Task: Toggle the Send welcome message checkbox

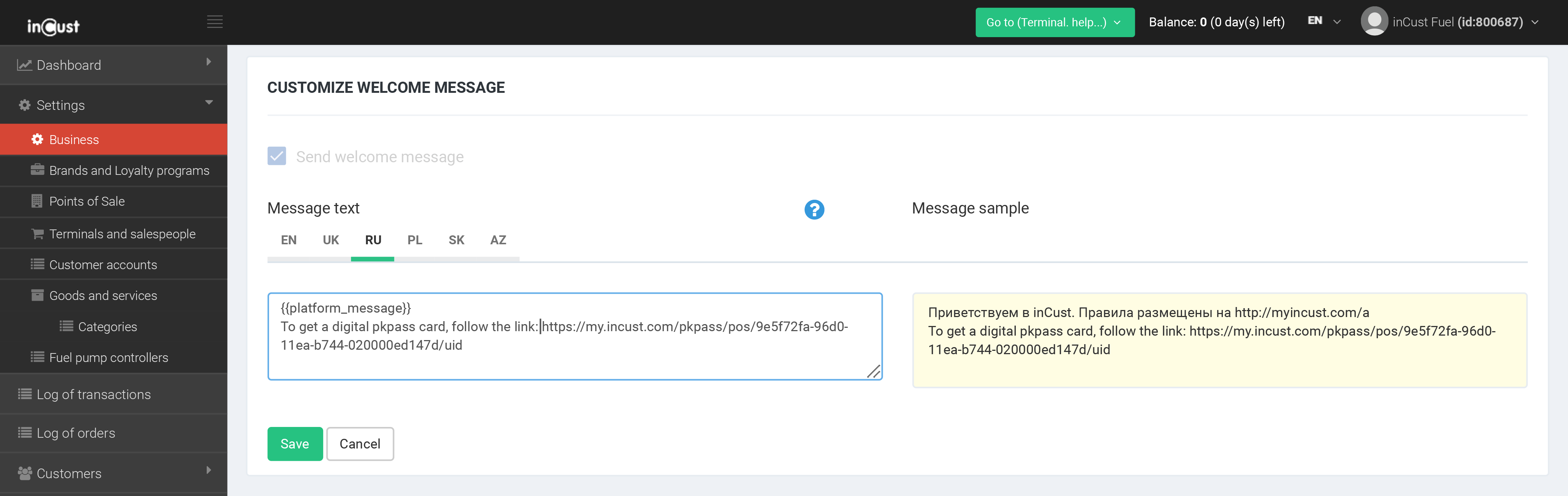Action: point(276,156)
